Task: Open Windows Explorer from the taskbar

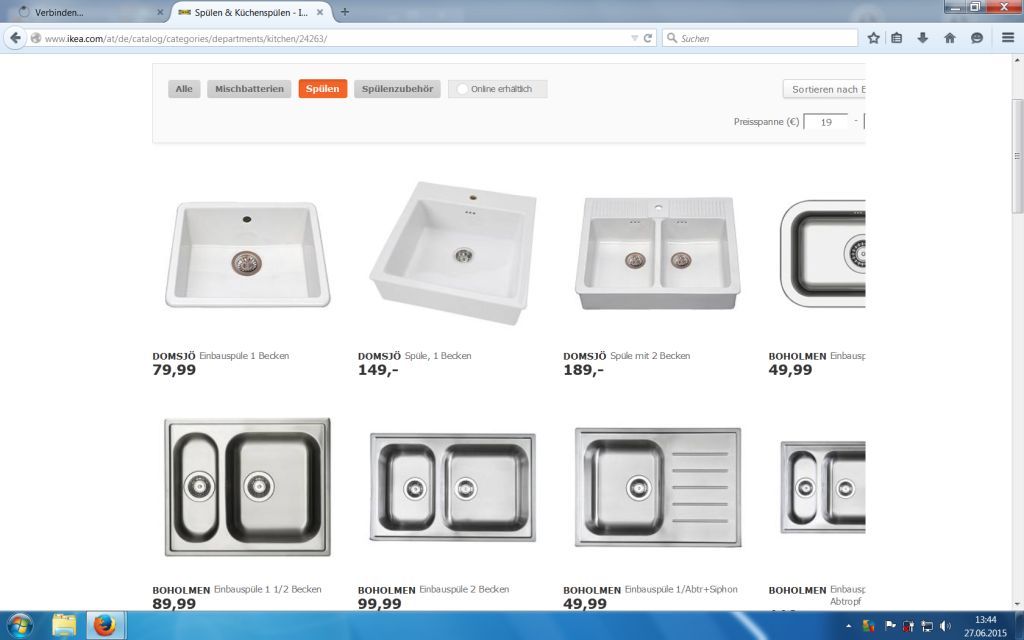Action: point(64,625)
